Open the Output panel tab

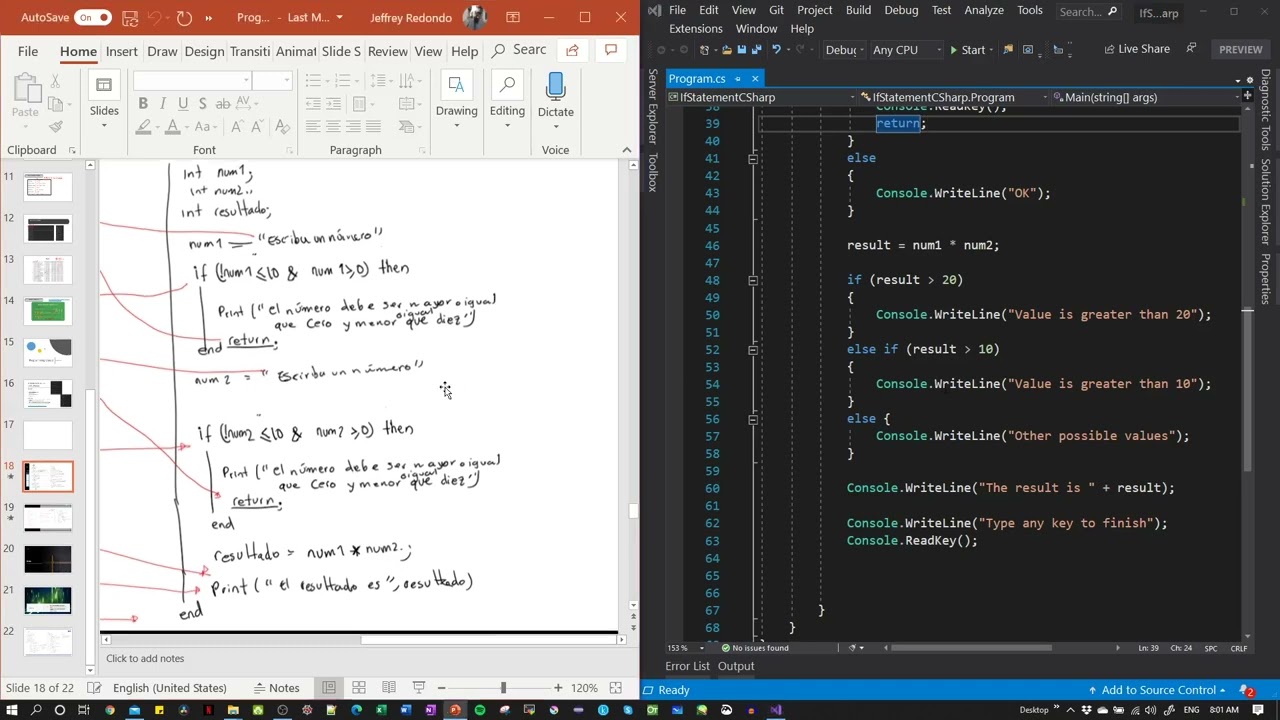pos(736,666)
